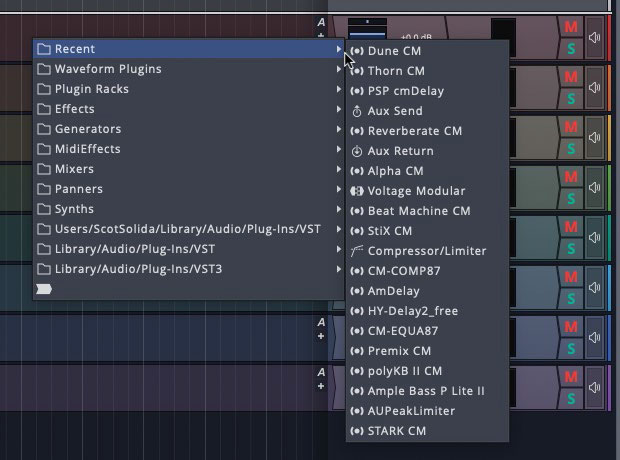
Task: Add an Aux Send plugin
Action: 427,111
